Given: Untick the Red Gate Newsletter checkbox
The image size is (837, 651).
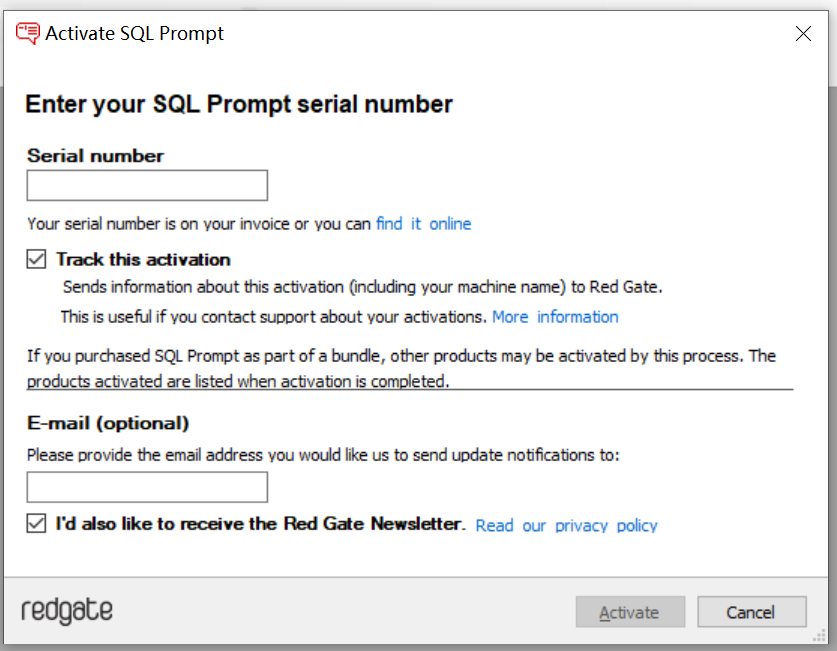Looking at the screenshot, I should pos(36,523).
